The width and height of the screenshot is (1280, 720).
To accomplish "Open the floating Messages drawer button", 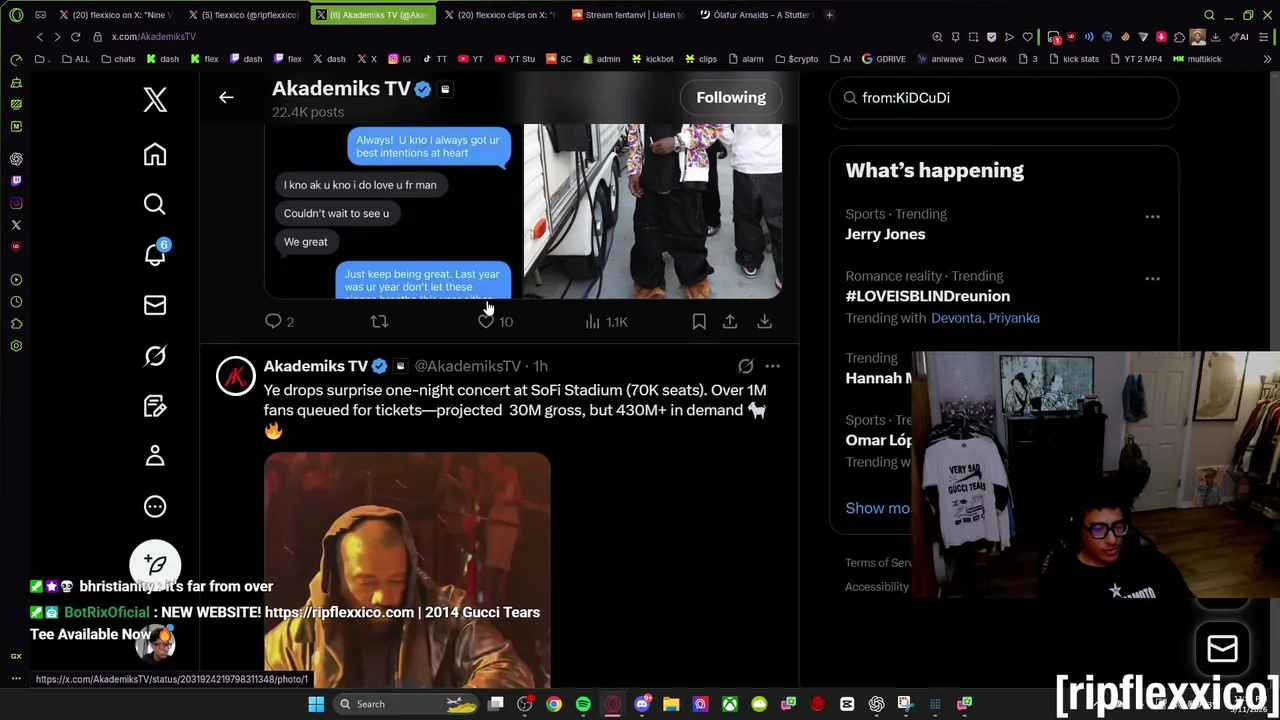I will click(x=1222, y=649).
